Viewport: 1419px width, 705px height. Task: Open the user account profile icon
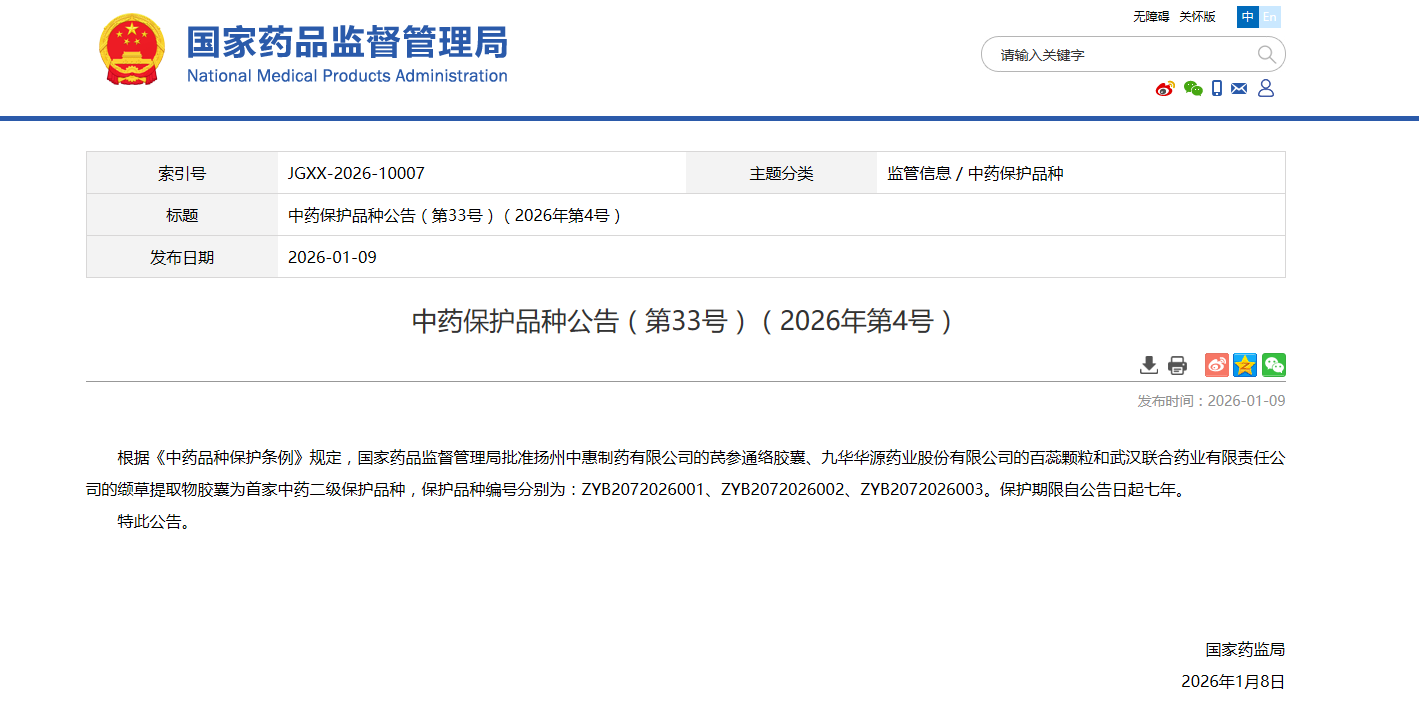click(x=1266, y=89)
